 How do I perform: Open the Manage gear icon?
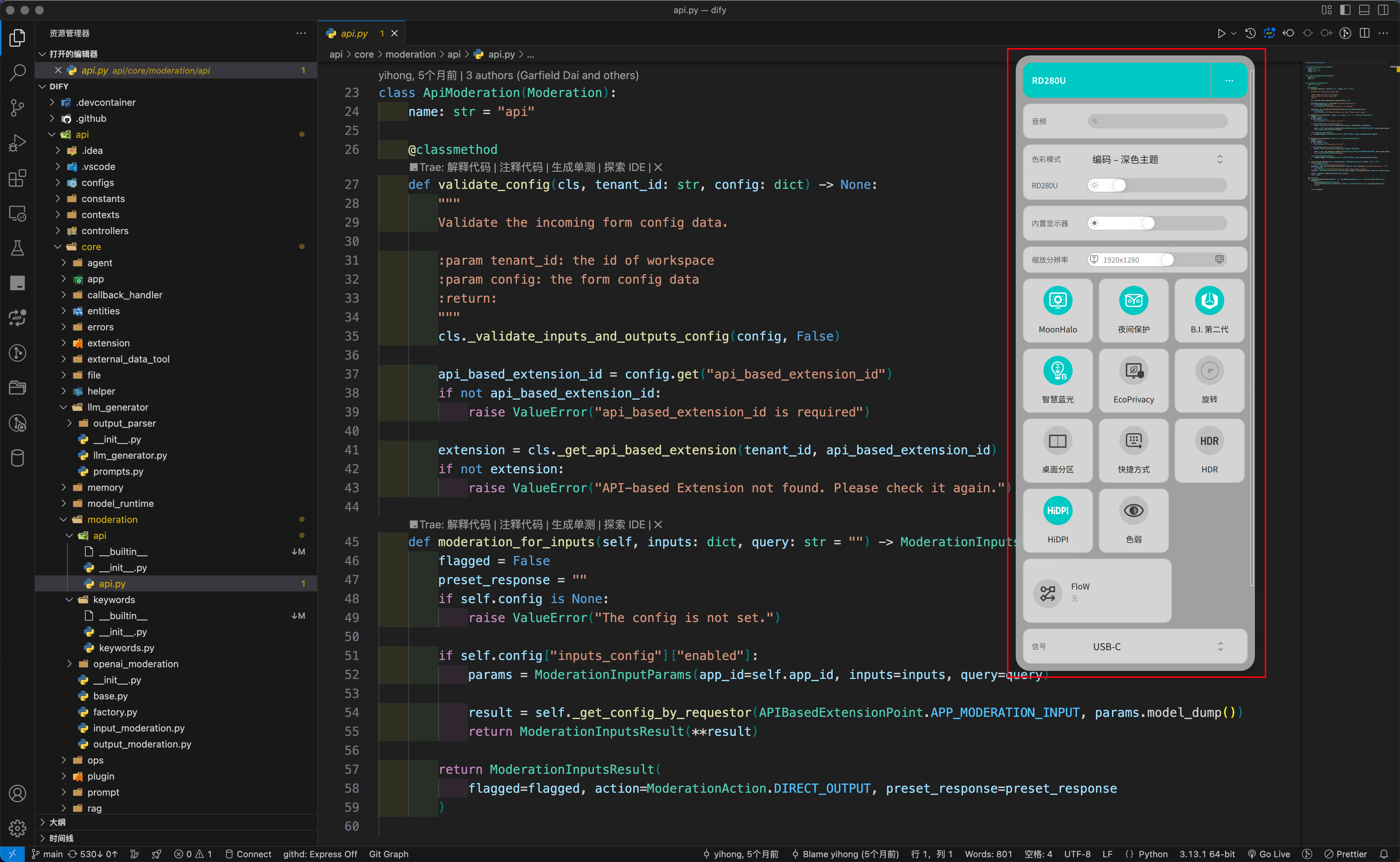(17, 828)
